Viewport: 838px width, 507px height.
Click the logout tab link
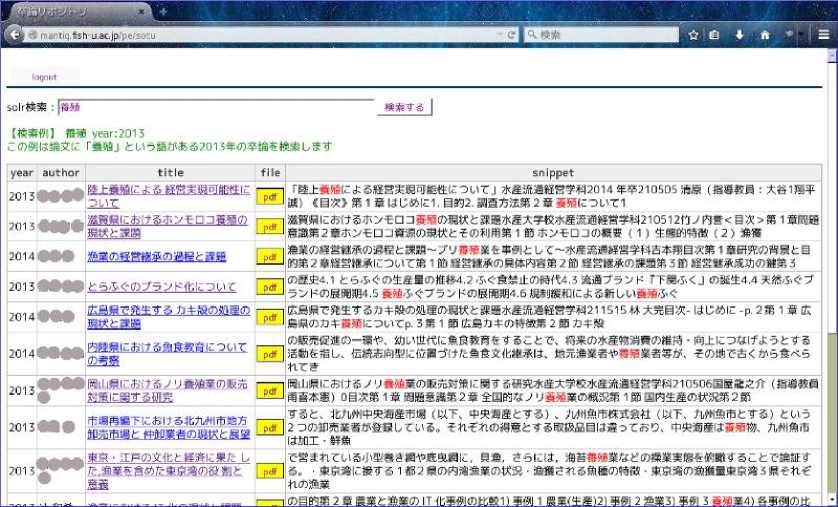coord(44,77)
